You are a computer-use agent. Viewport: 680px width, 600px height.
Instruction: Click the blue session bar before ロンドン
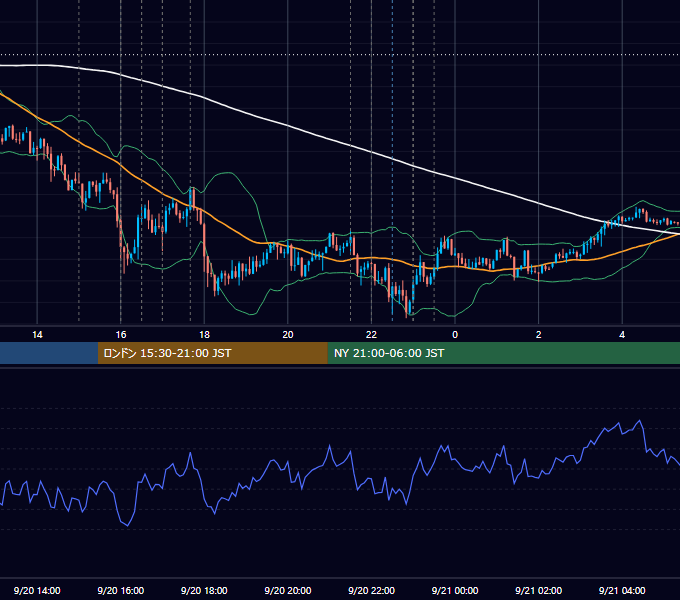49,353
